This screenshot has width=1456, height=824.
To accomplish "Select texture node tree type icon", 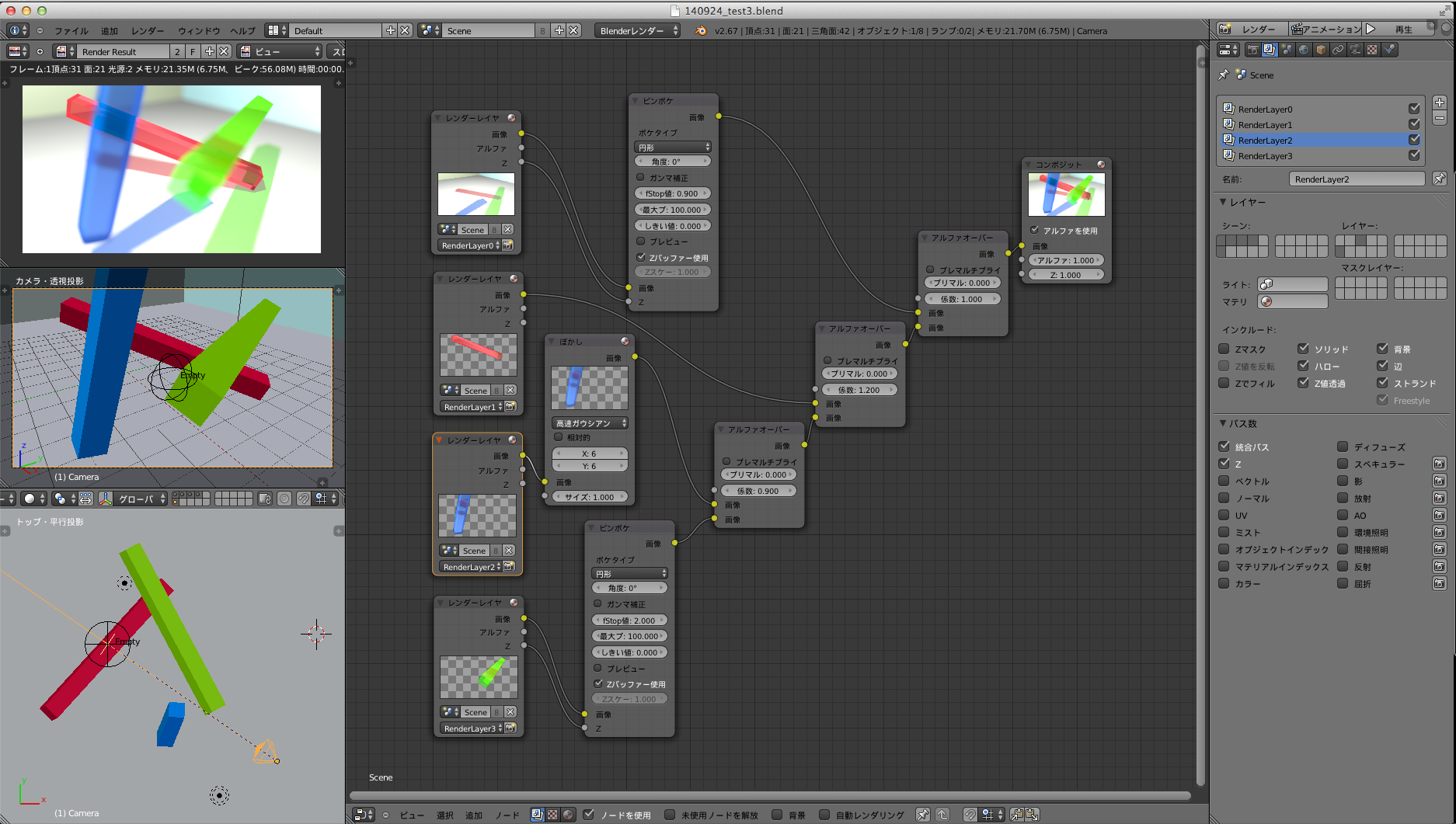I will tap(552, 815).
